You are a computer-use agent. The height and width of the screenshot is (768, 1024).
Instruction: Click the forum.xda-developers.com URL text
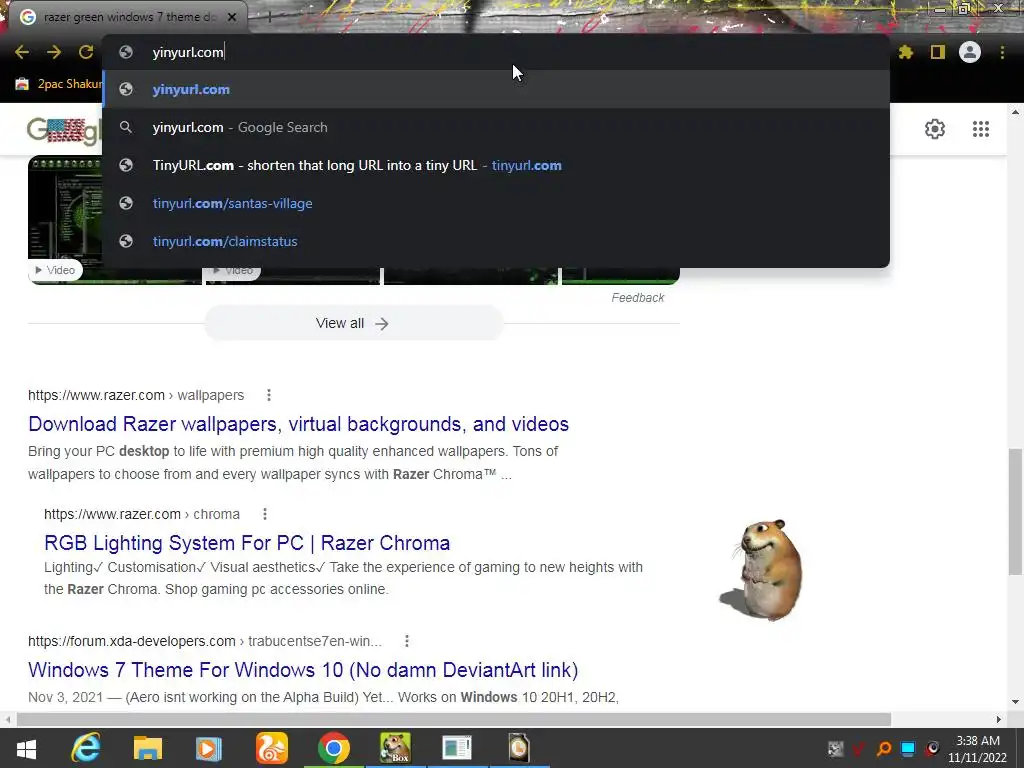[x=204, y=641]
